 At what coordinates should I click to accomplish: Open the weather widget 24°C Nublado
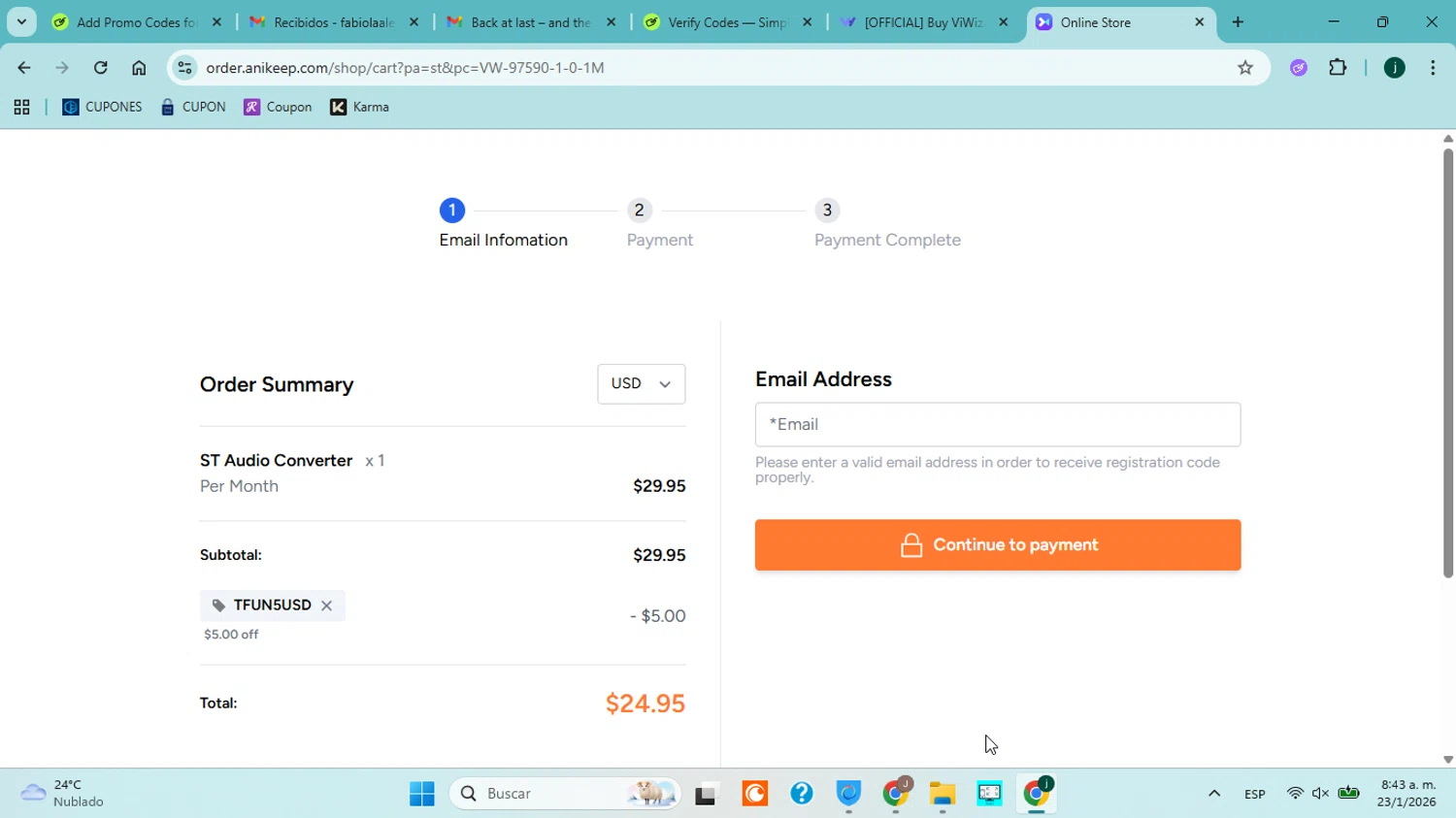62,794
